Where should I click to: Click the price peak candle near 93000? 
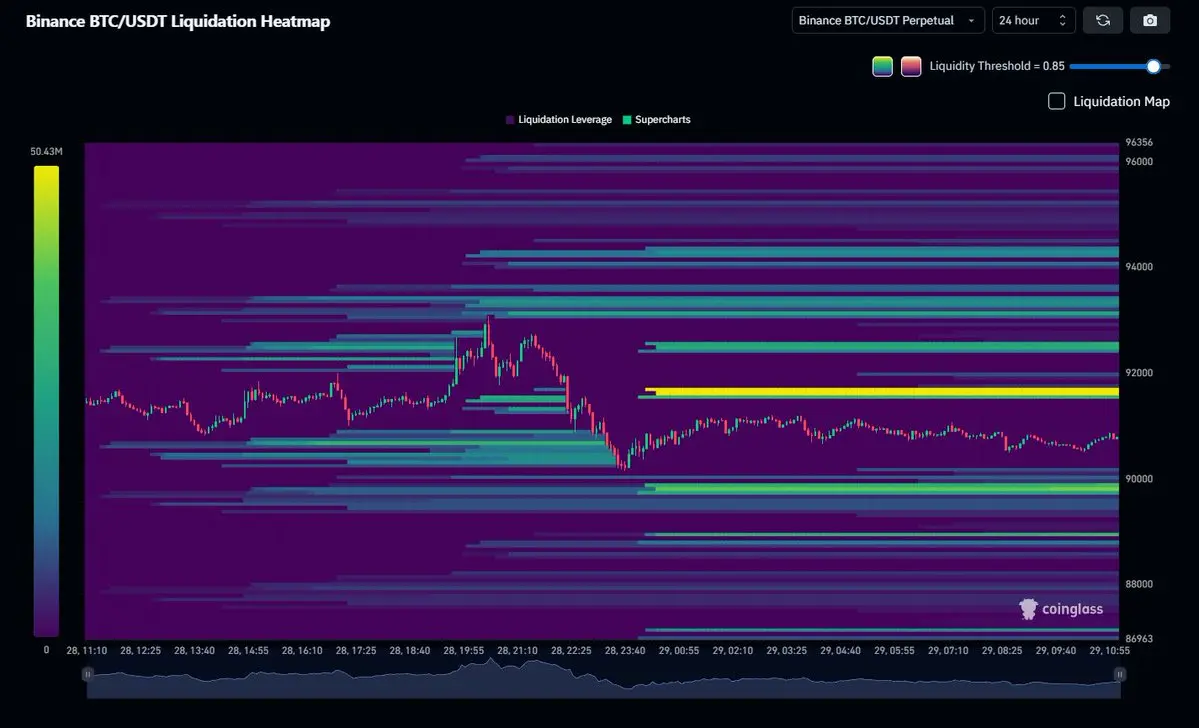click(x=488, y=322)
